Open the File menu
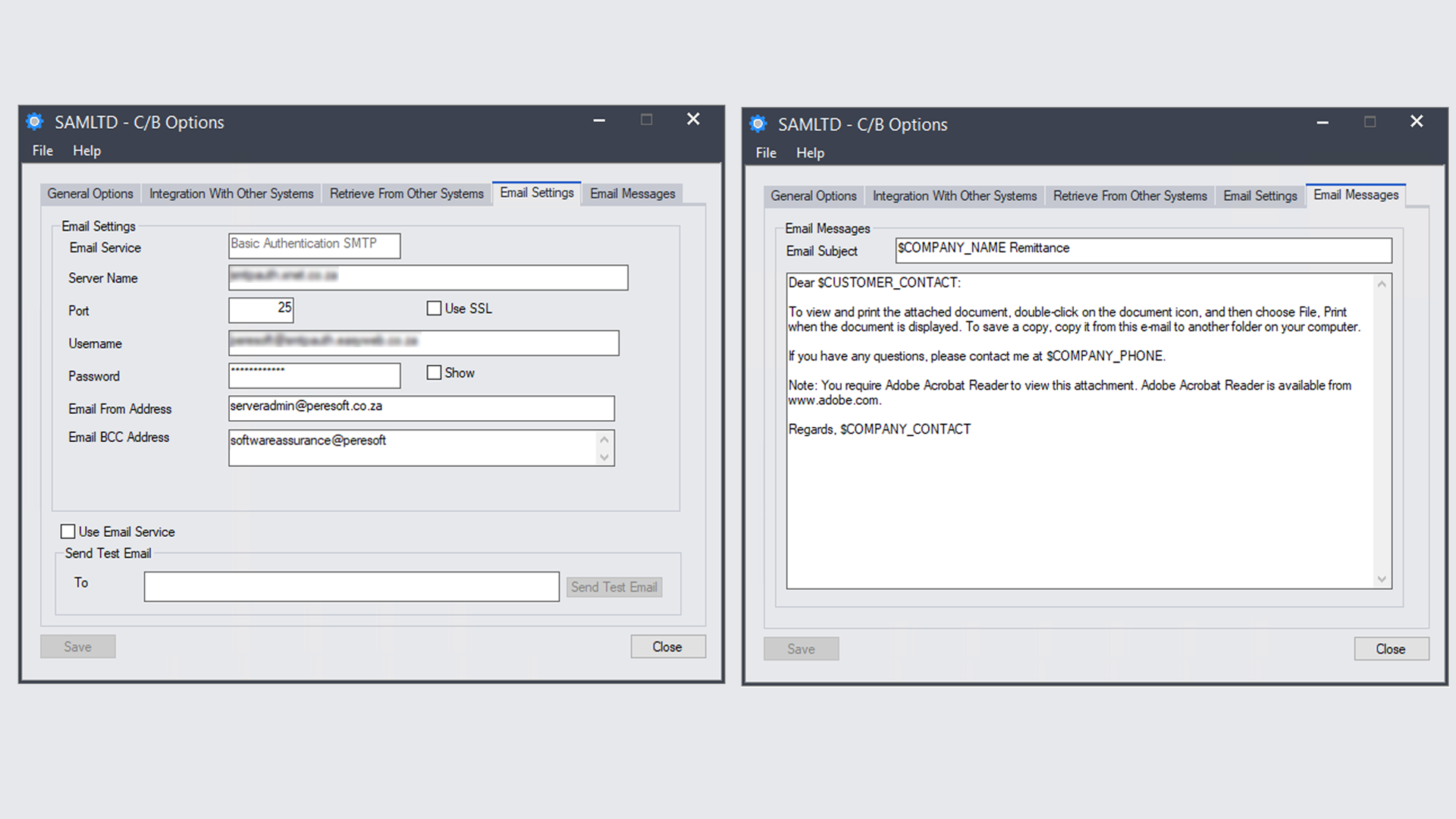Screen dimensions: 1456x819 coord(42,150)
